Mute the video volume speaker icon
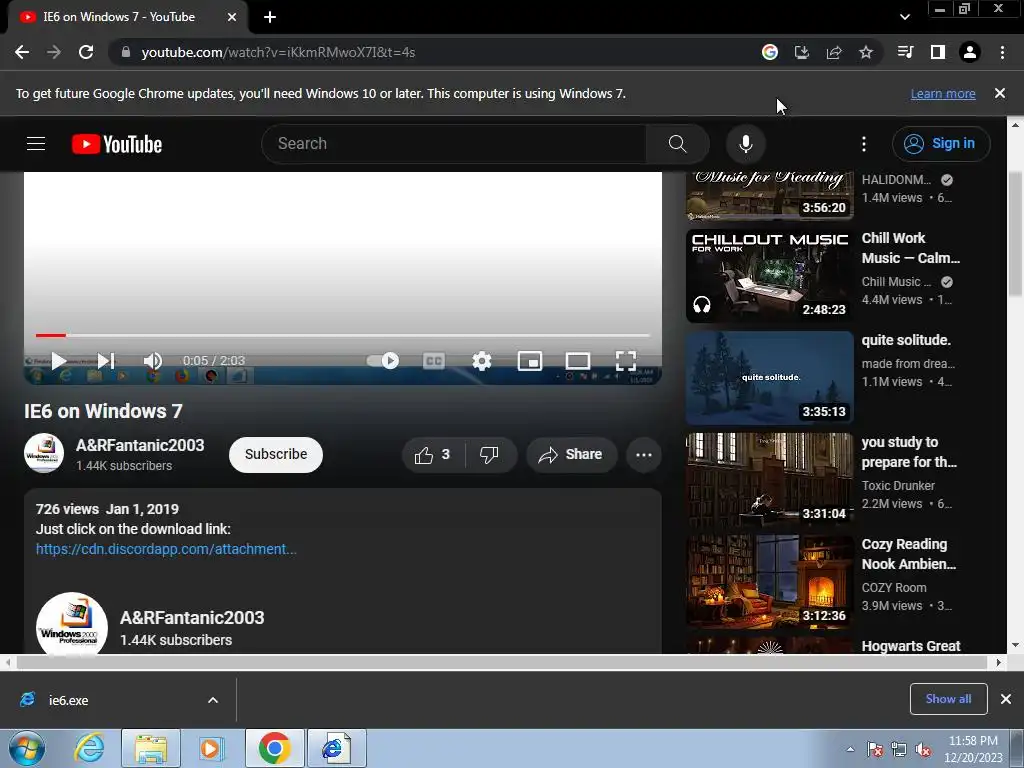 tap(153, 360)
